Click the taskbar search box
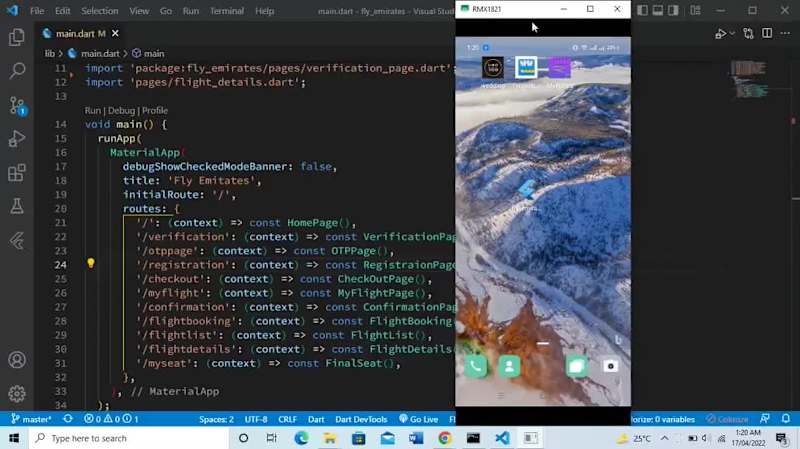Screen dimensions: 800x449 (x=128, y=438)
